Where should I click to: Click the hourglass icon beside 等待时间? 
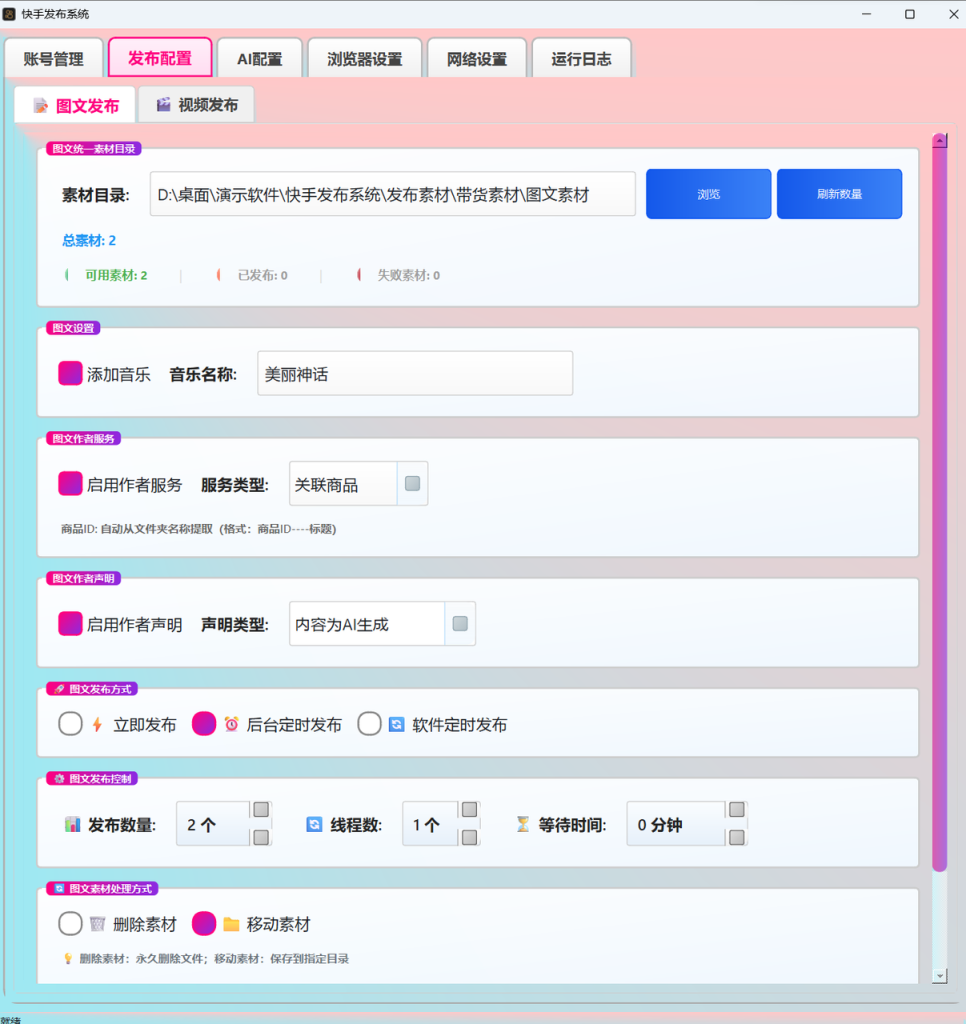tap(523, 824)
